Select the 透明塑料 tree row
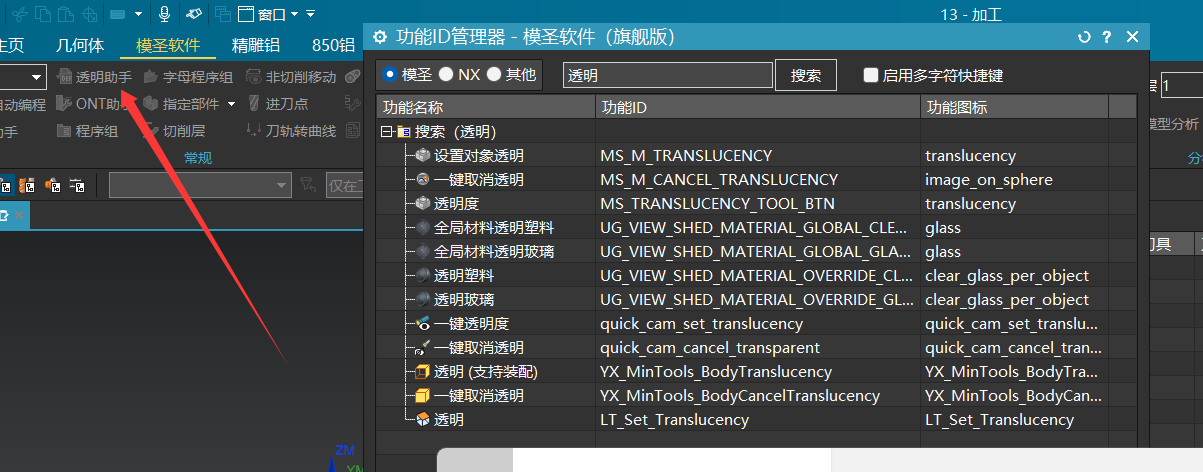This screenshot has width=1203, height=472. pos(487,275)
